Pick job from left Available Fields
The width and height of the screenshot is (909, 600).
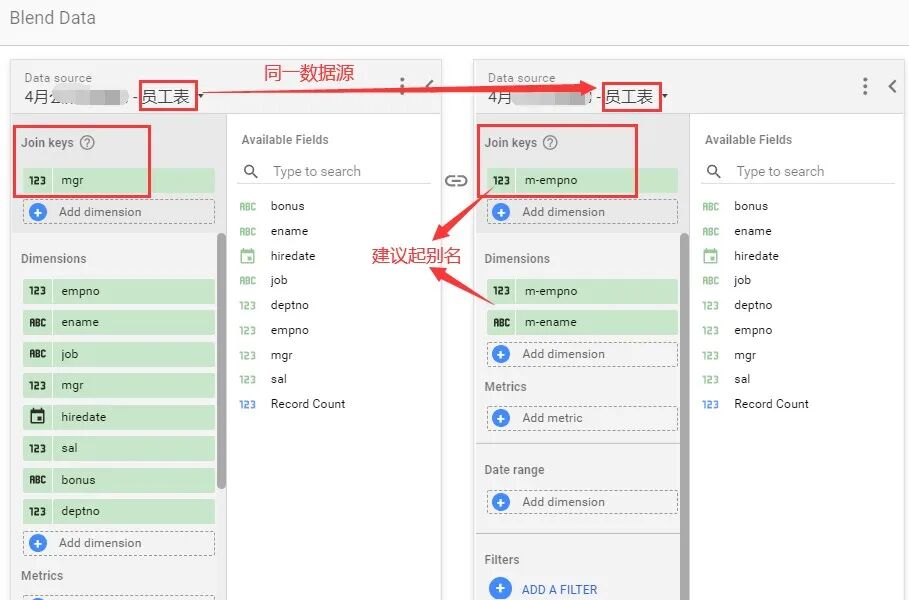tap(279, 281)
